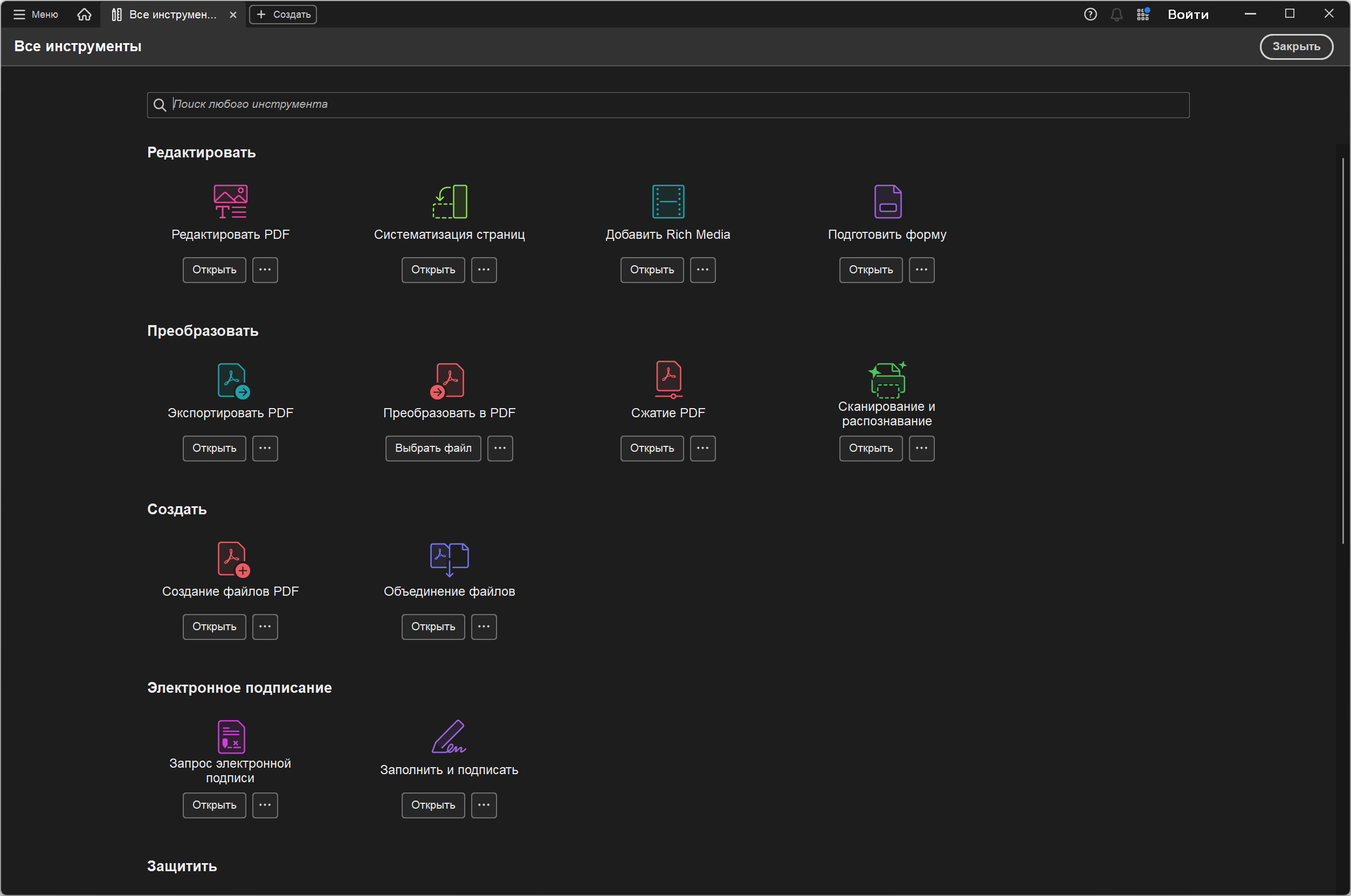Click the Organize Pages icon
The height and width of the screenshot is (896, 1351).
tap(450, 201)
